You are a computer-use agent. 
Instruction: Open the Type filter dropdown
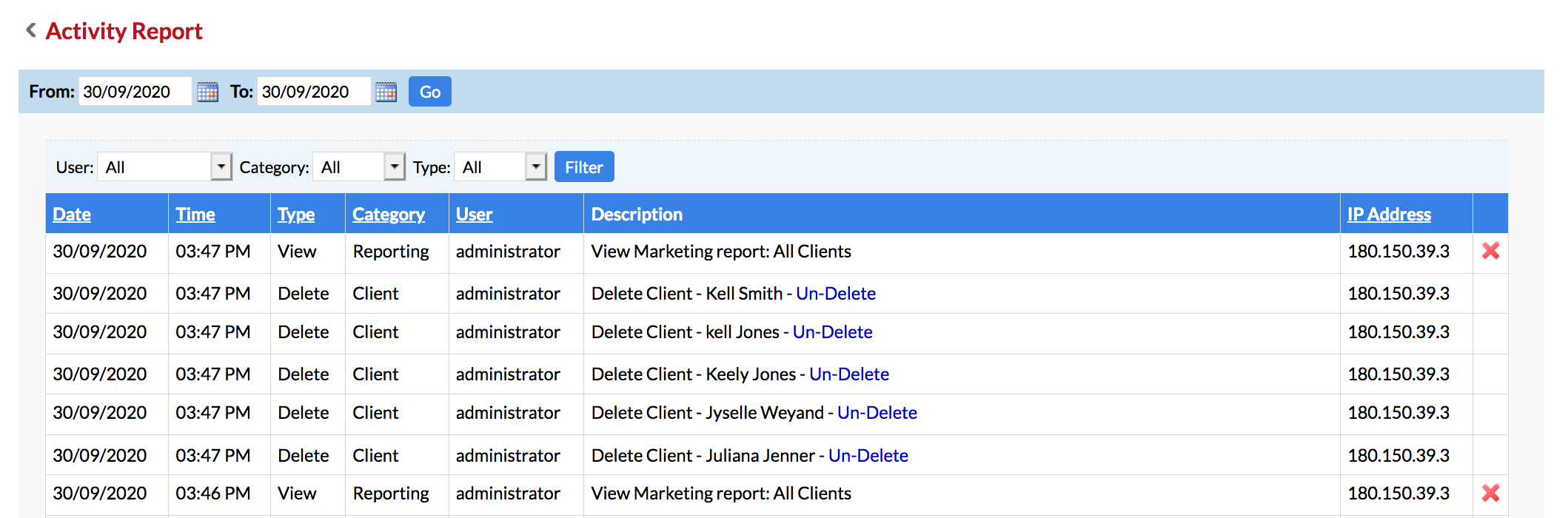point(500,167)
